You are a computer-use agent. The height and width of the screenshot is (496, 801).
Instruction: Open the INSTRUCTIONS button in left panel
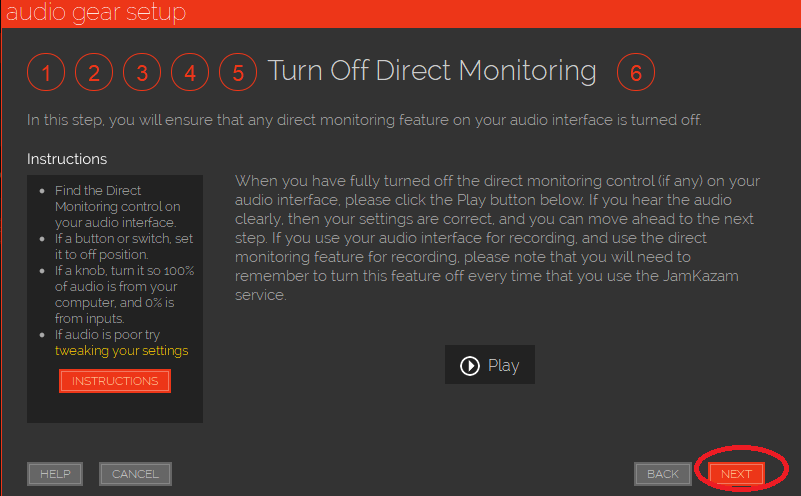pos(115,381)
